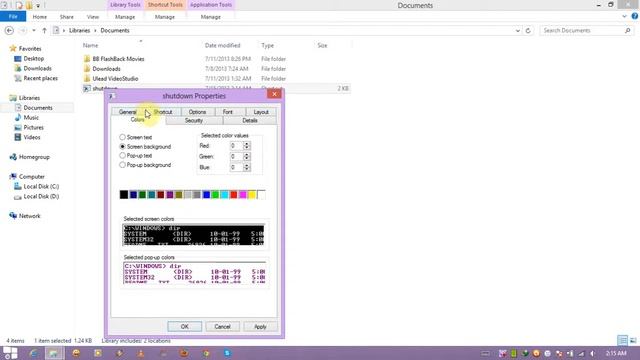The width and height of the screenshot is (640, 360).
Task: Switch to the General tab
Action: coord(127,112)
